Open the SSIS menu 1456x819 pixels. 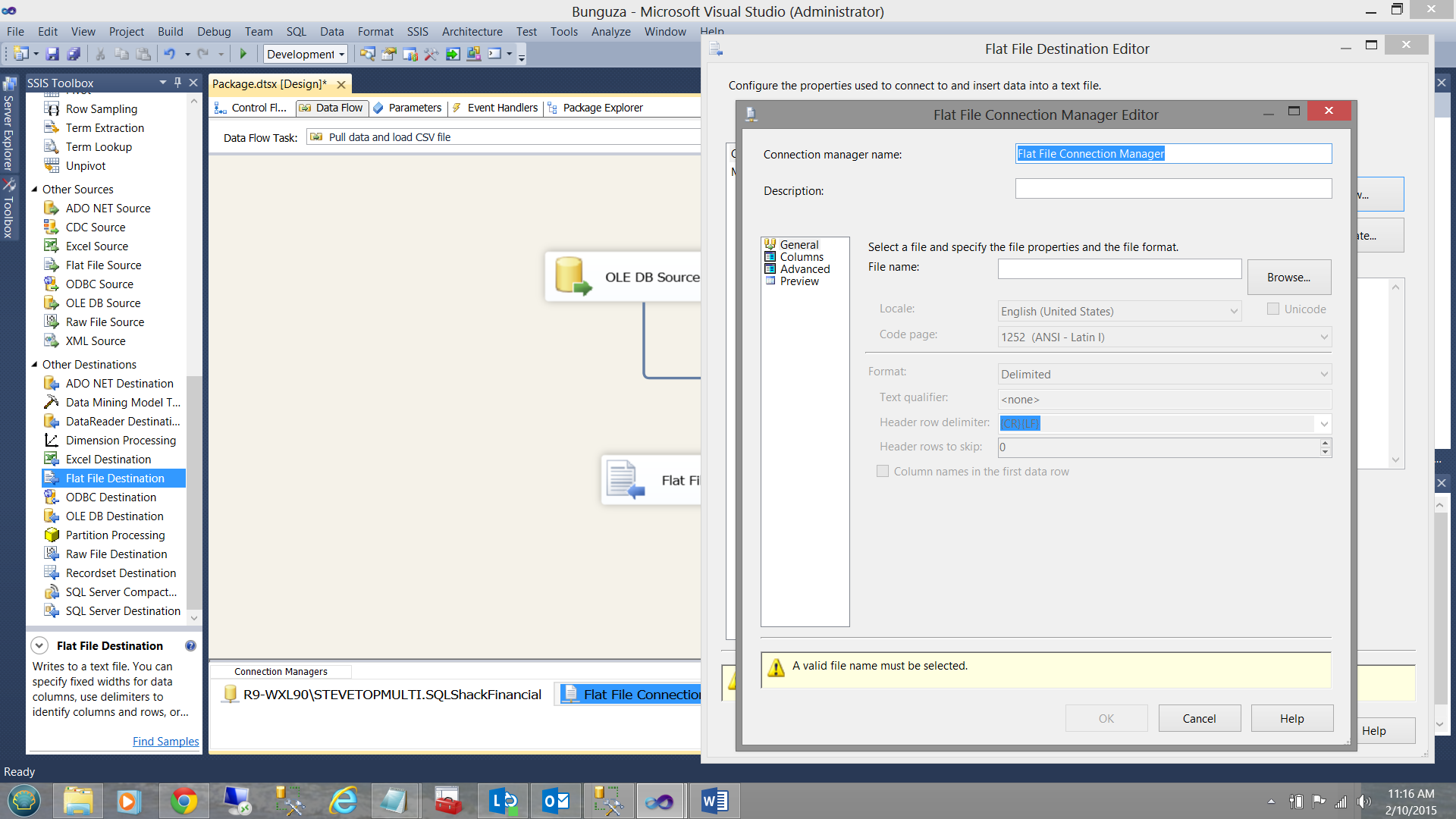(x=417, y=32)
